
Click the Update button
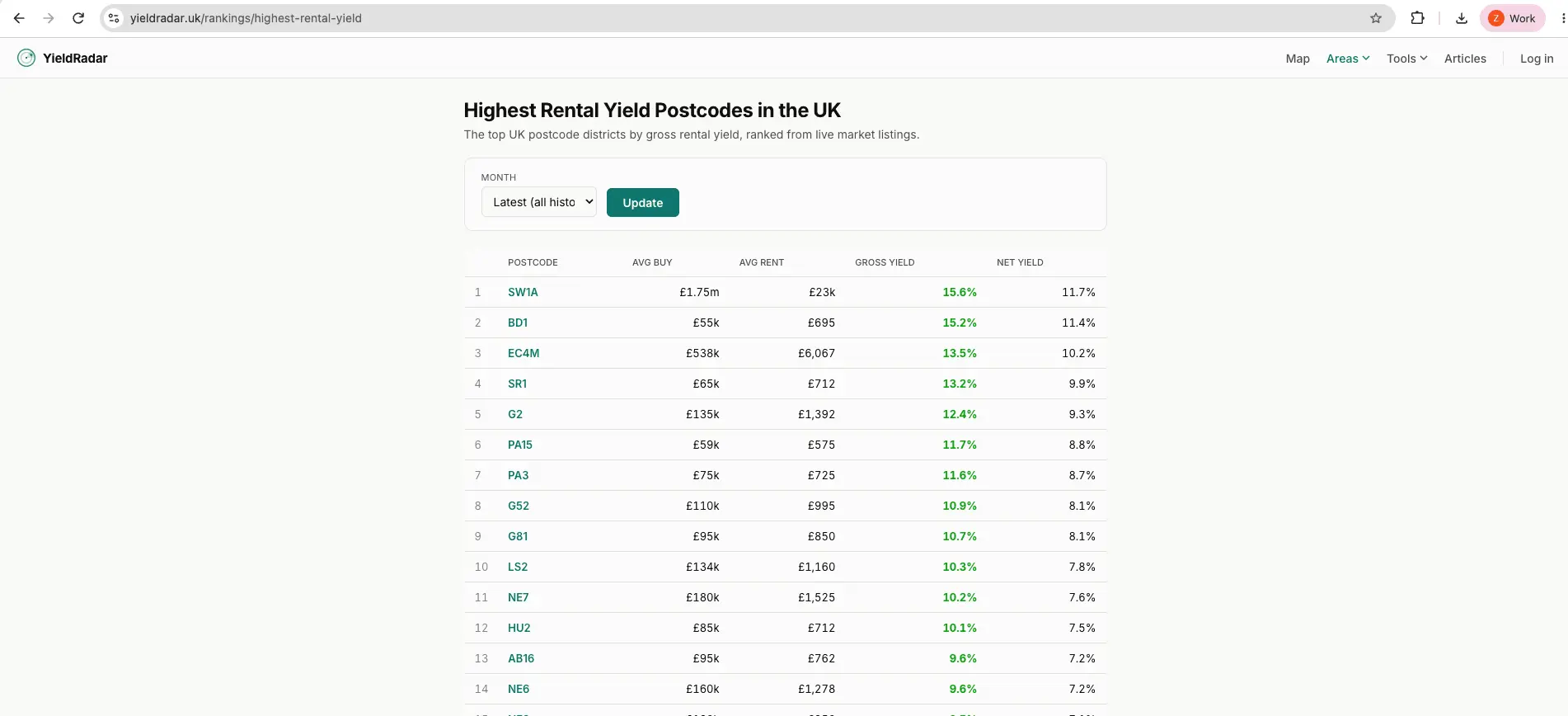point(643,203)
